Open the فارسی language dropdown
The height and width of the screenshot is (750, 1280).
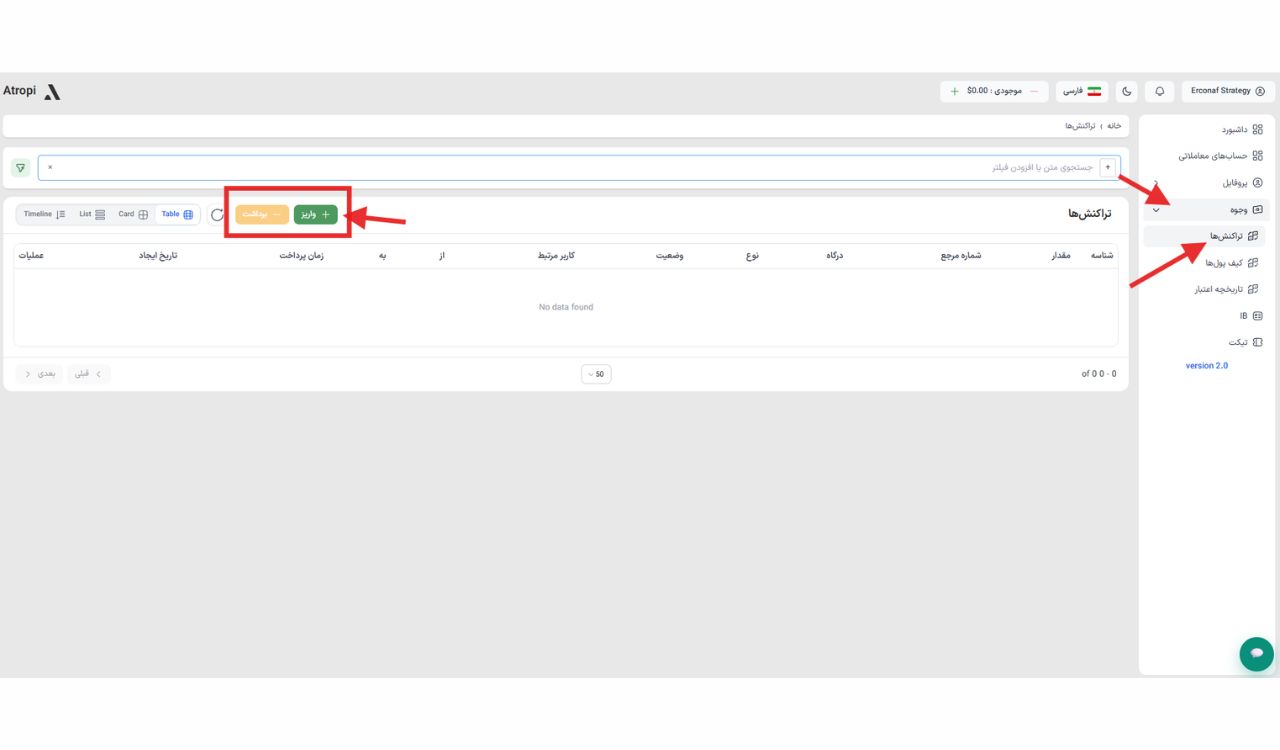[1081, 91]
